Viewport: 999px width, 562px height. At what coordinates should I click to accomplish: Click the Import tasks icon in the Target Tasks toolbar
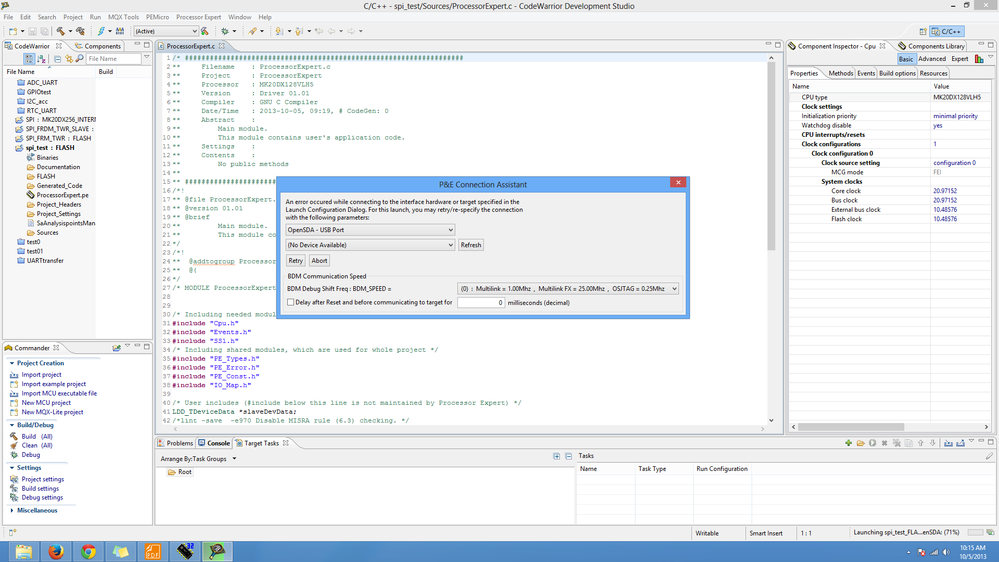pos(948,443)
